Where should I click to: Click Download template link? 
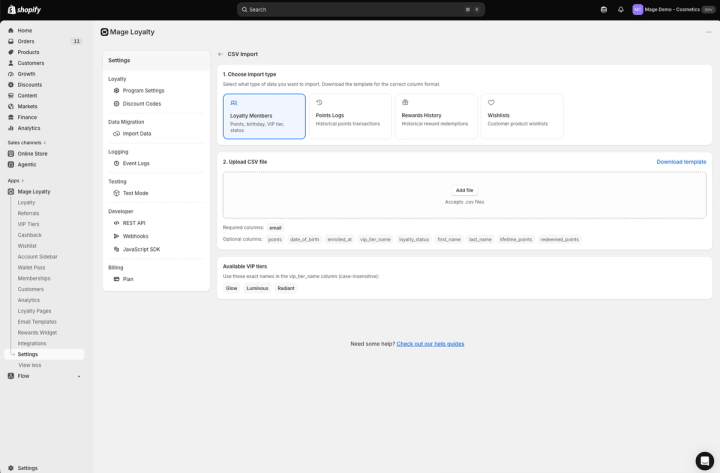pyautogui.click(x=681, y=162)
